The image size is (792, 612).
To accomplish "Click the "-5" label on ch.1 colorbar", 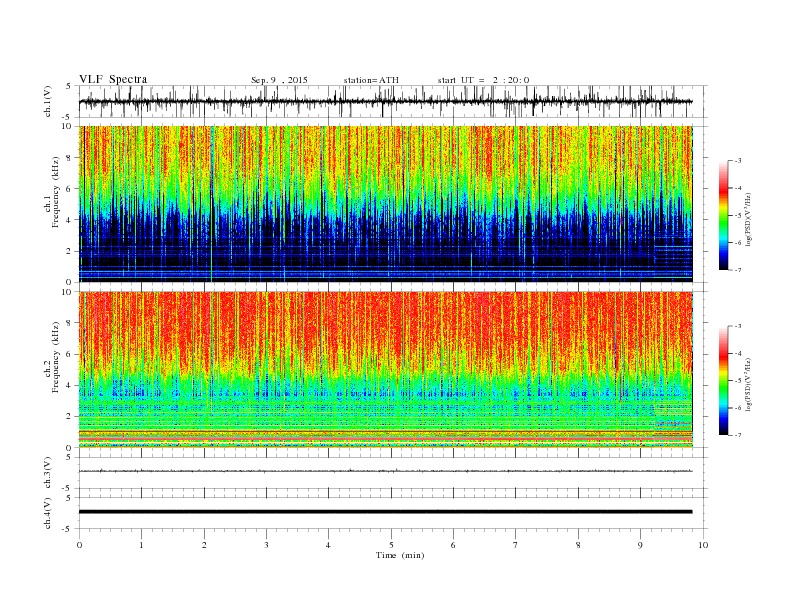I will (x=737, y=215).
